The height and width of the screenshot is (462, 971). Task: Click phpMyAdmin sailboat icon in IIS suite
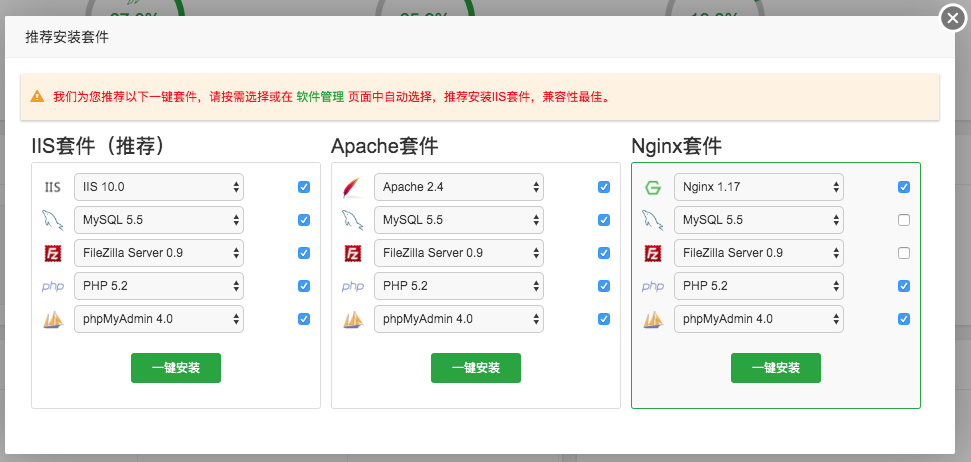(52, 319)
